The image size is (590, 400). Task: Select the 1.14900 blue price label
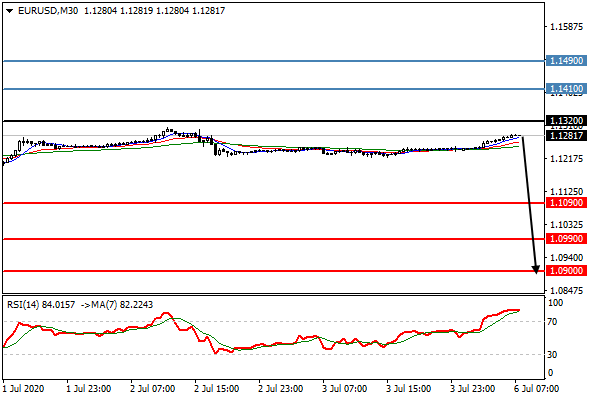pos(566,61)
